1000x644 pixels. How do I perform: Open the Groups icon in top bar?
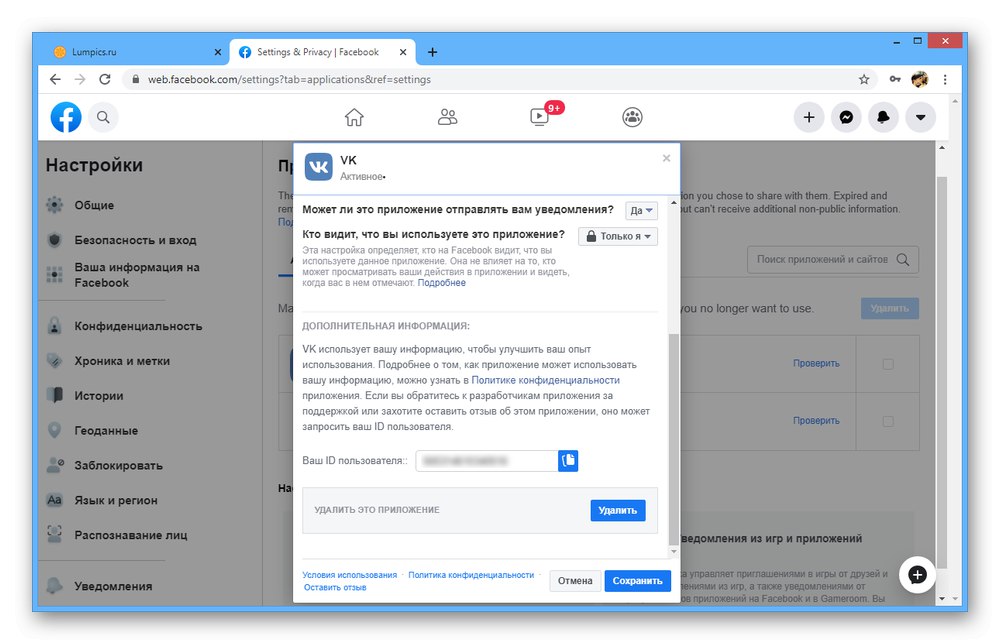click(x=632, y=117)
